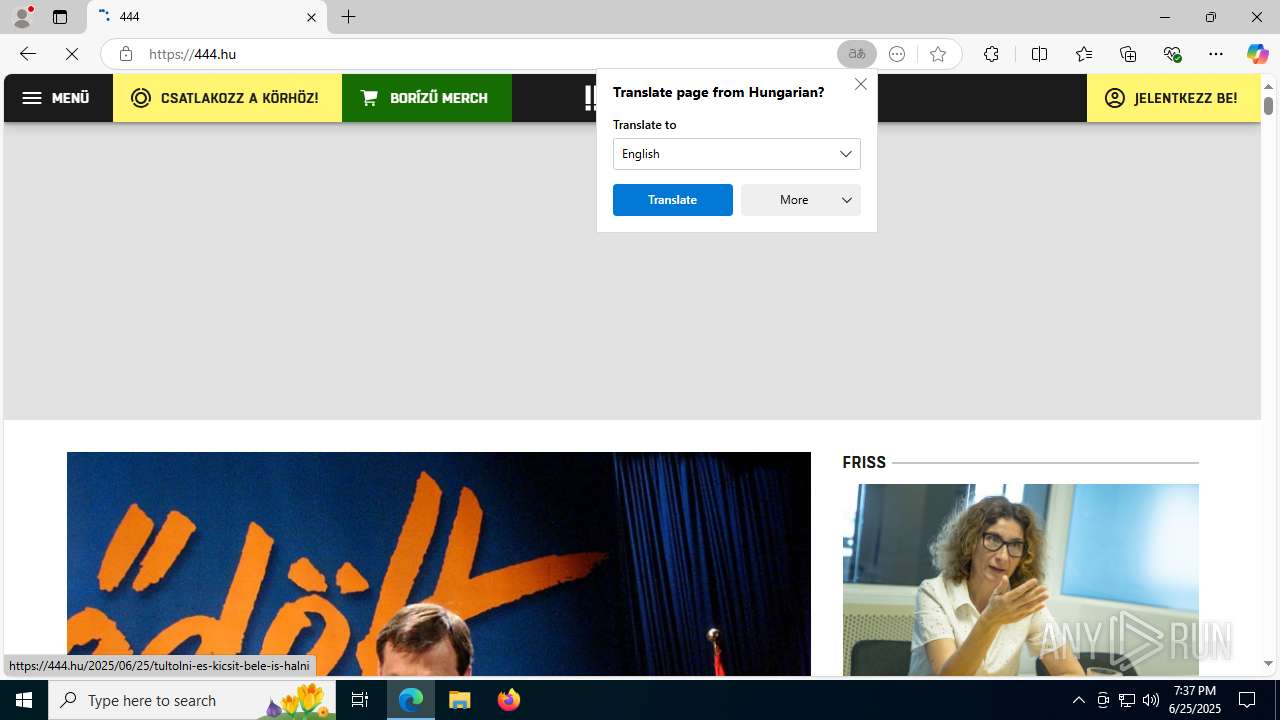Viewport: 1280px width, 720px height.
Task: Click Microsoft Edge taskbar icon
Action: coord(411,700)
